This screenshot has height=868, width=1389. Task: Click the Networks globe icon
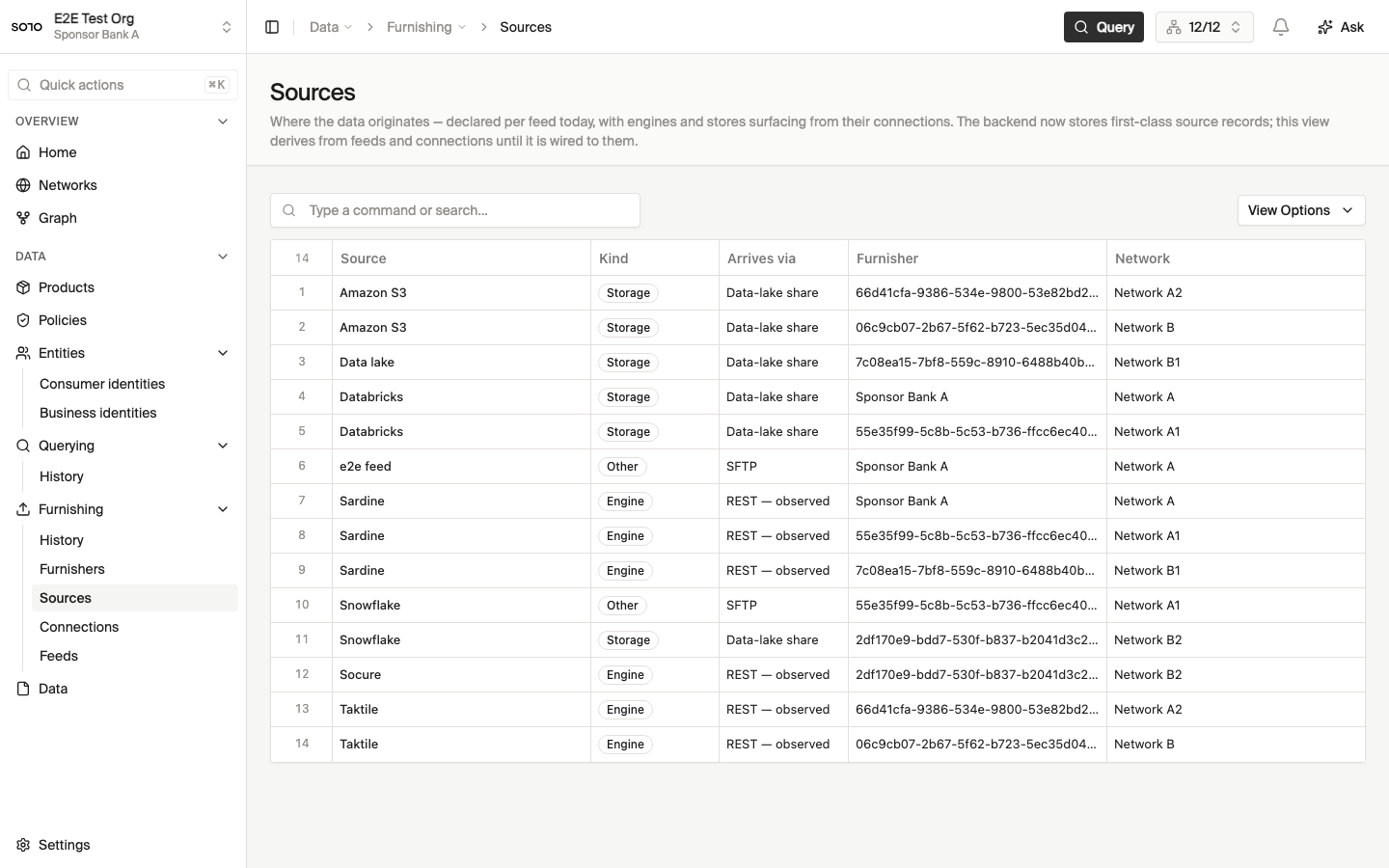point(23,185)
